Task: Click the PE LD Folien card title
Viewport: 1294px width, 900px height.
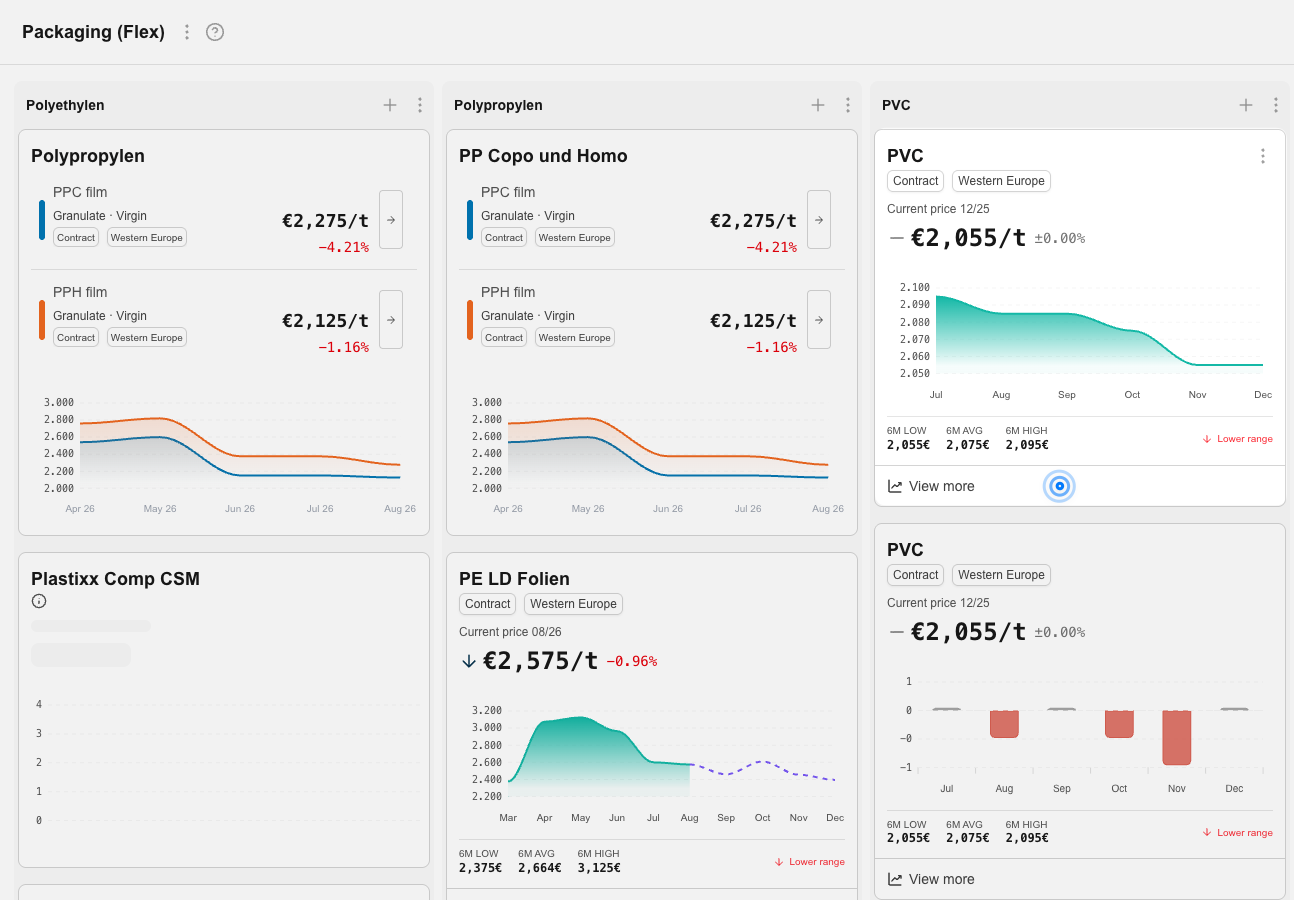Action: pos(514,579)
